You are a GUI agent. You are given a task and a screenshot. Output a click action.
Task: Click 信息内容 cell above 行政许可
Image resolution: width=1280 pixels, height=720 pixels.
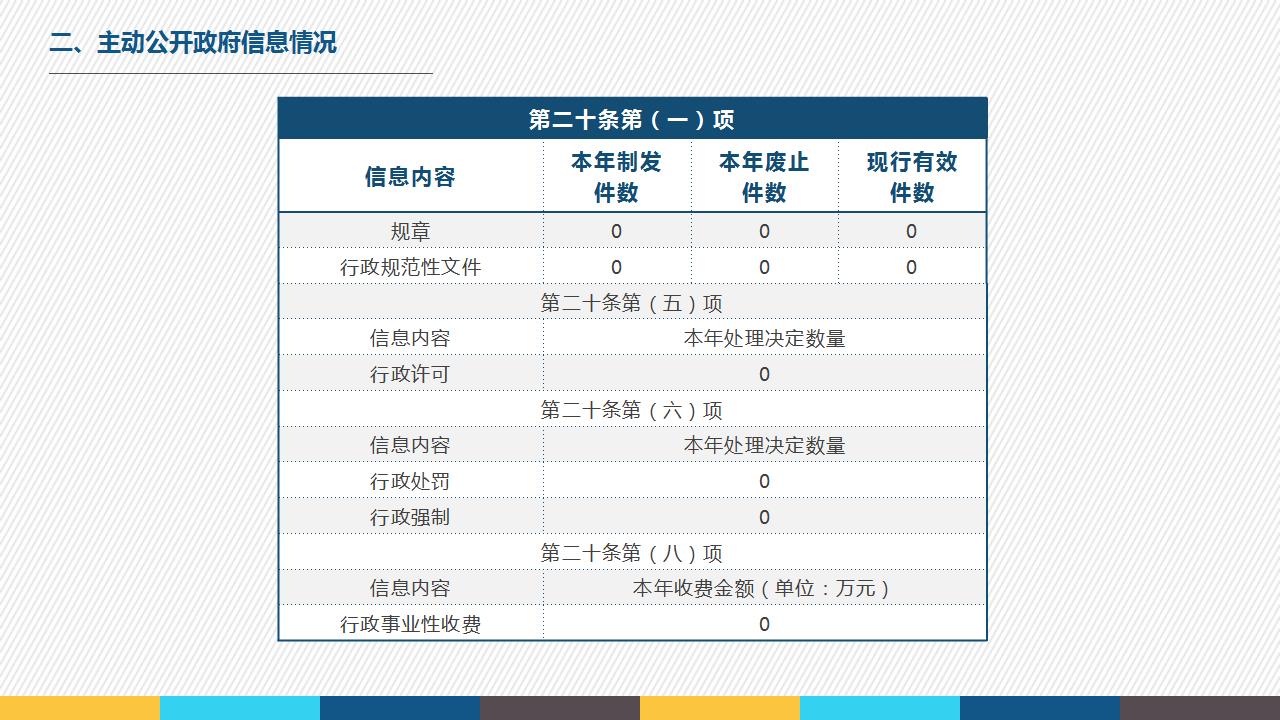pyautogui.click(x=410, y=338)
